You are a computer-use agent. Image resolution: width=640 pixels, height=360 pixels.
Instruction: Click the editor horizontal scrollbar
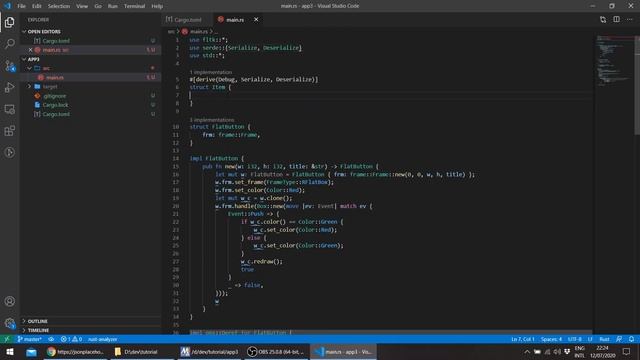click(391, 332)
